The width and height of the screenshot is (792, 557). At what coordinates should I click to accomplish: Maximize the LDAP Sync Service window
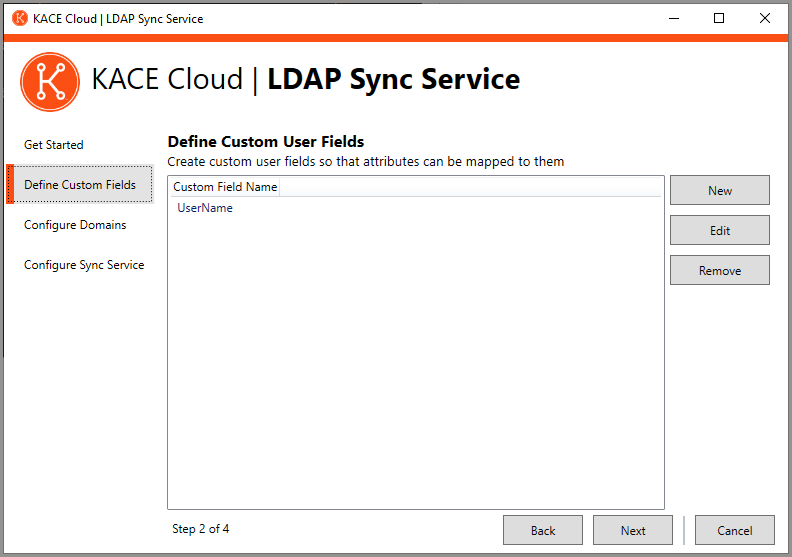(x=719, y=18)
